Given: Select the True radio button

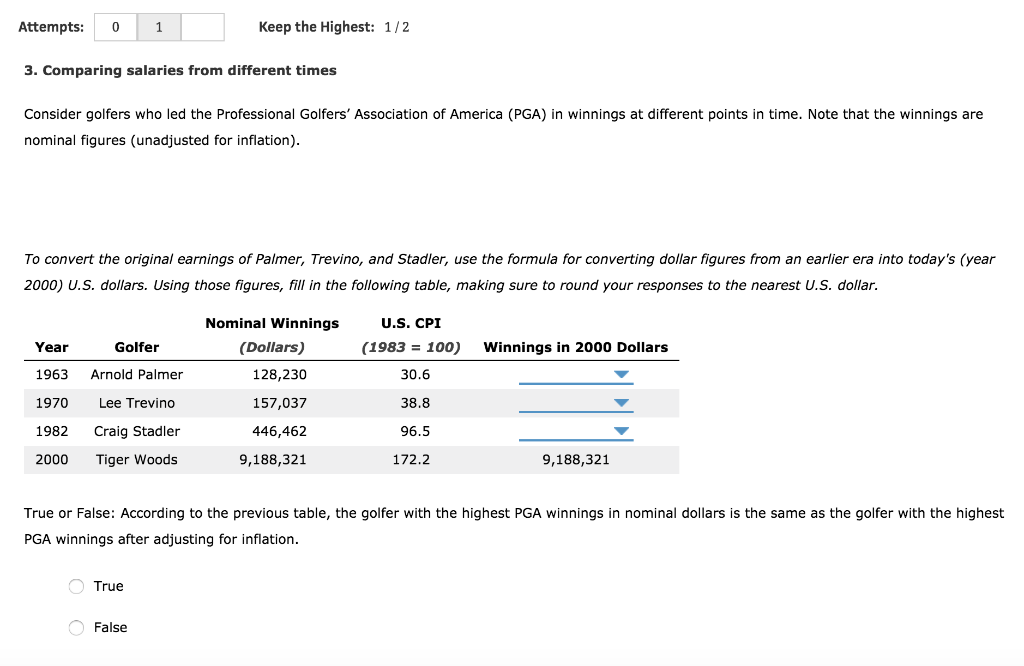Looking at the screenshot, I should coord(76,586).
